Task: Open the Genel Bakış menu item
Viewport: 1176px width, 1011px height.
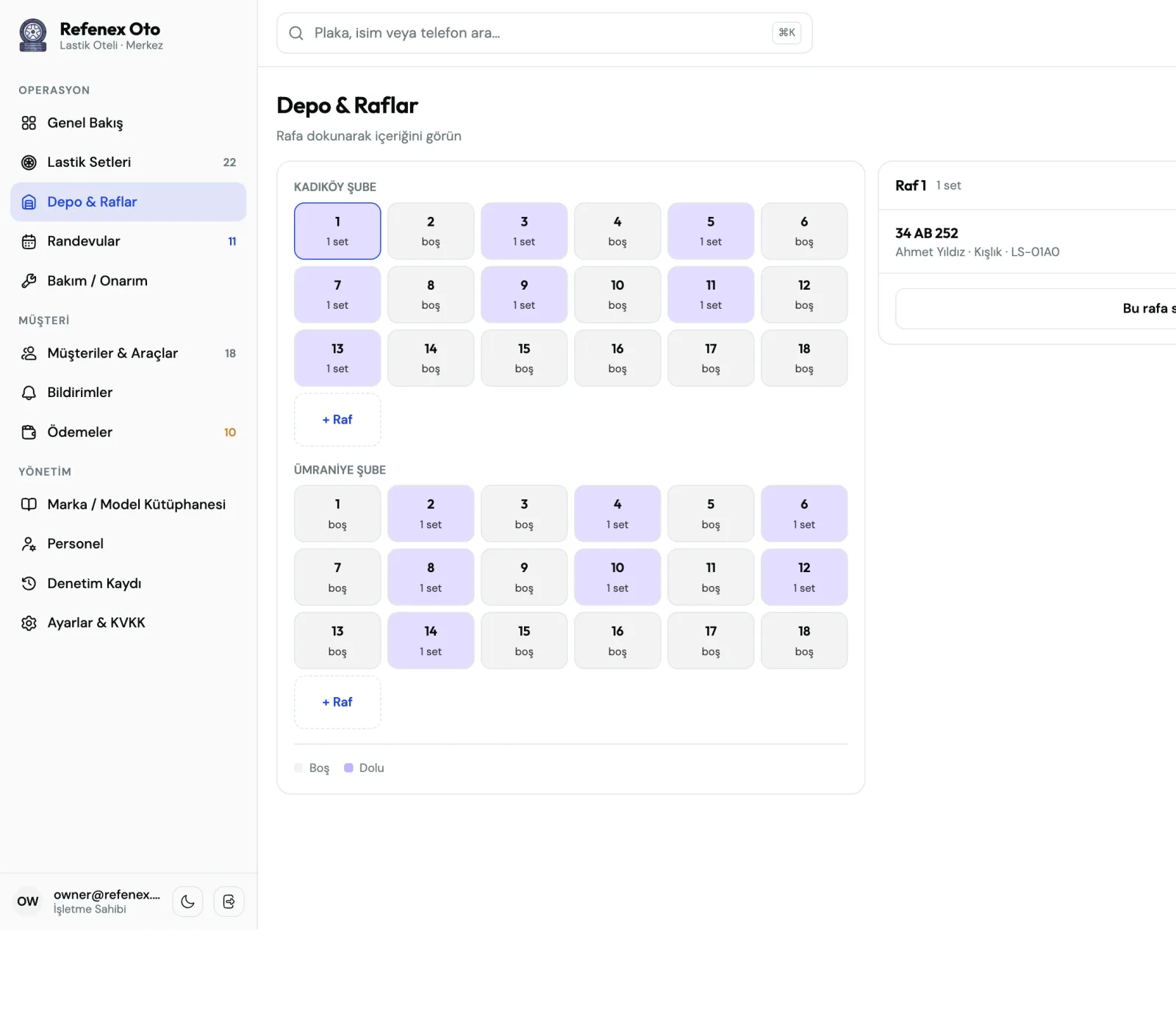Action: (x=128, y=123)
